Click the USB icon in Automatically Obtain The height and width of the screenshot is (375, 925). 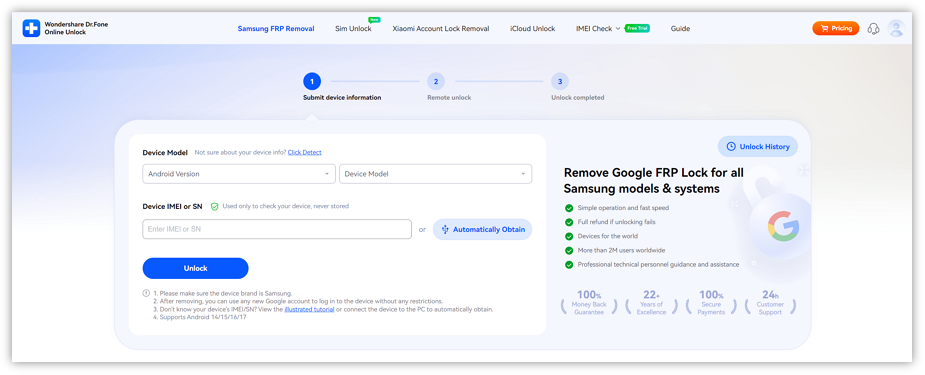445,229
